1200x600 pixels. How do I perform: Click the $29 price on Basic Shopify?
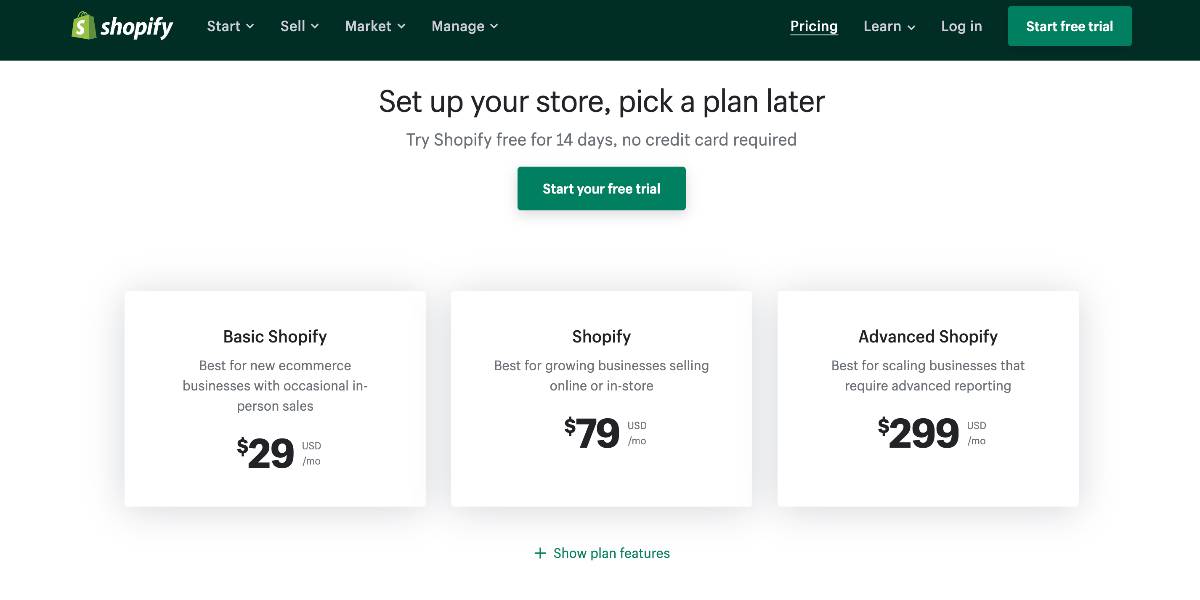[x=266, y=453]
